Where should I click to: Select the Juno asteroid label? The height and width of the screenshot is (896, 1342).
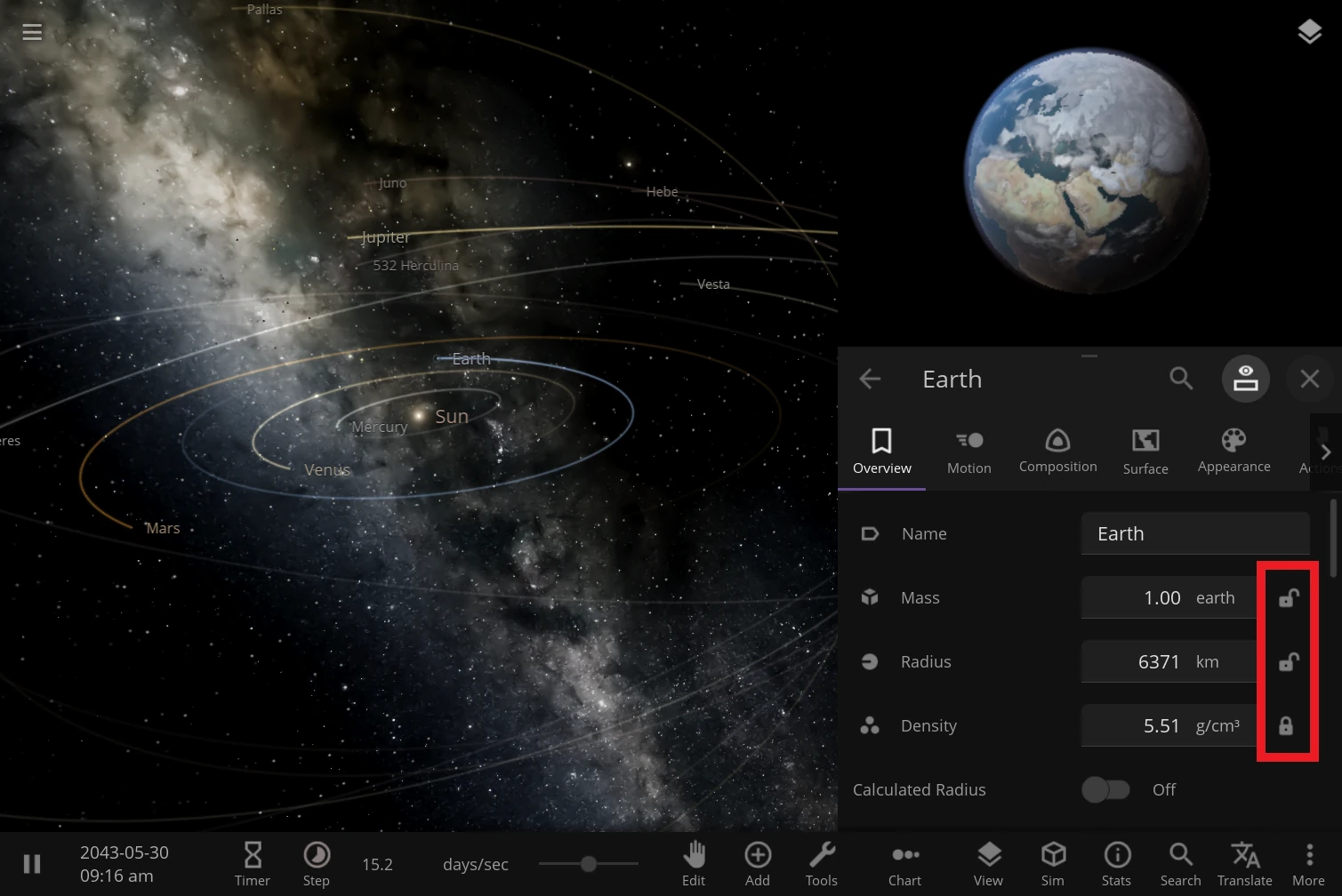click(x=392, y=183)
